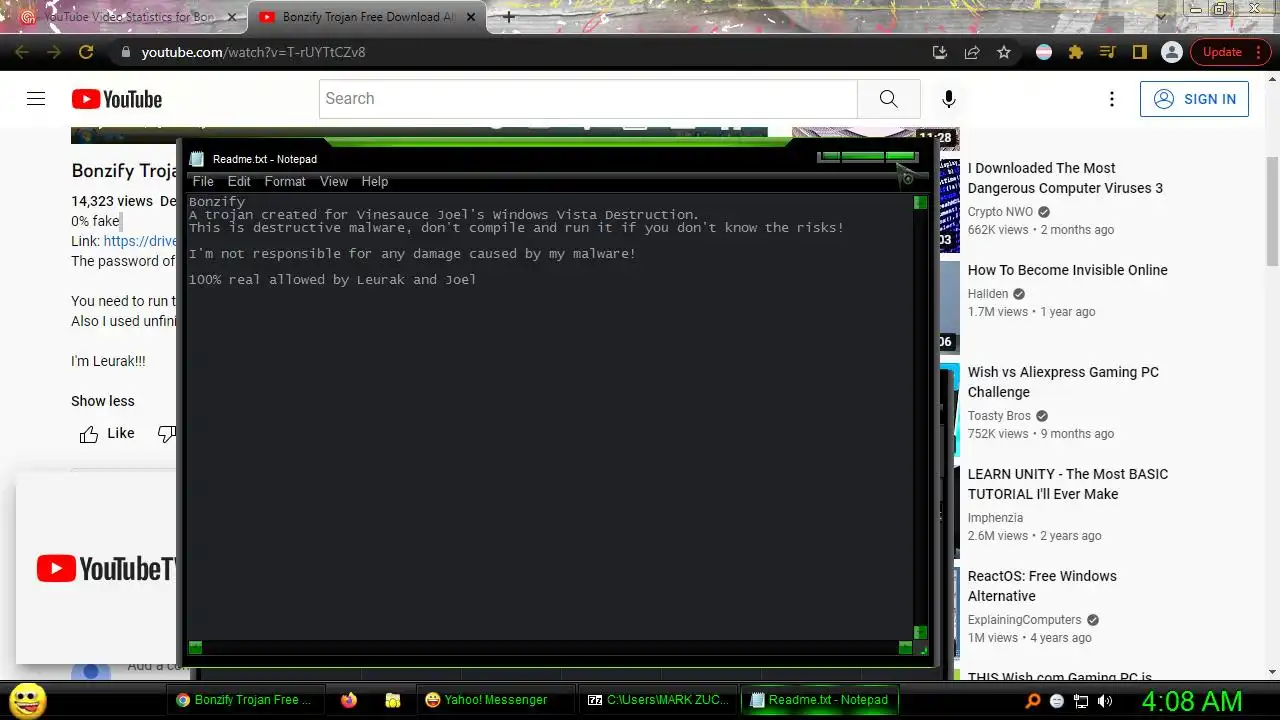This screenshot has width=1280, height=720.
Task: Open 'ReactOS: Free Windows Alternative' video
Action: click(x=1042, y=586)
